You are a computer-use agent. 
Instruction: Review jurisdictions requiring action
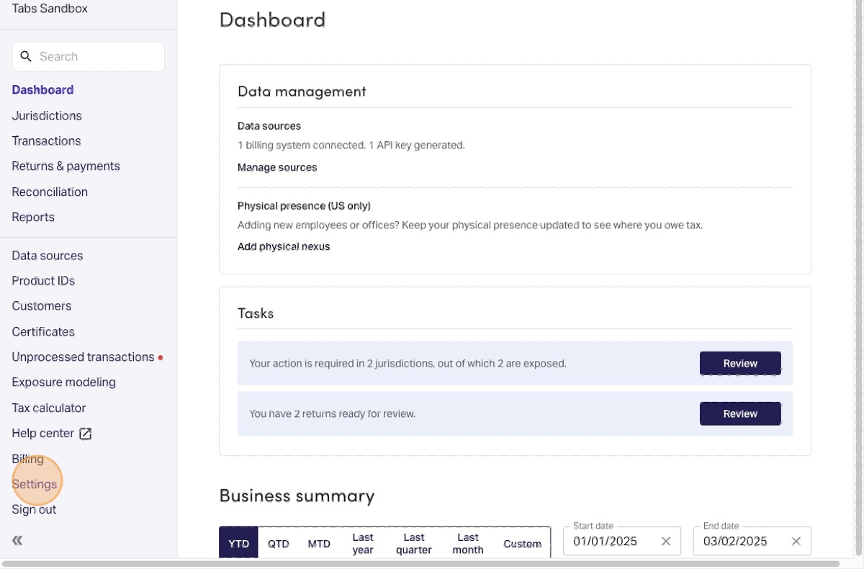pyautogui.click(x=740, y=363)
